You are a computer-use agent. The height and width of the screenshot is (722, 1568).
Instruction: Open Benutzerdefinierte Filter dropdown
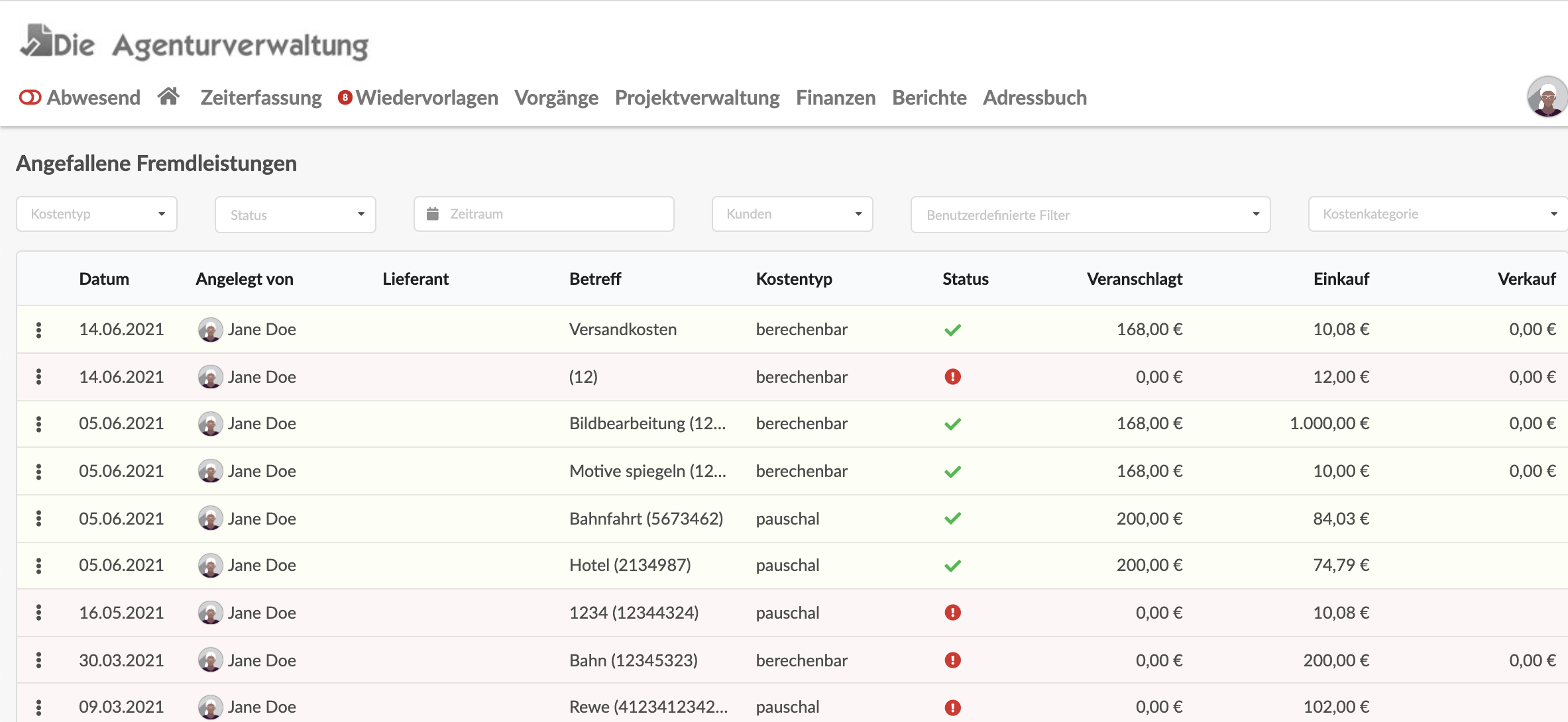[x=1090, y=215]
